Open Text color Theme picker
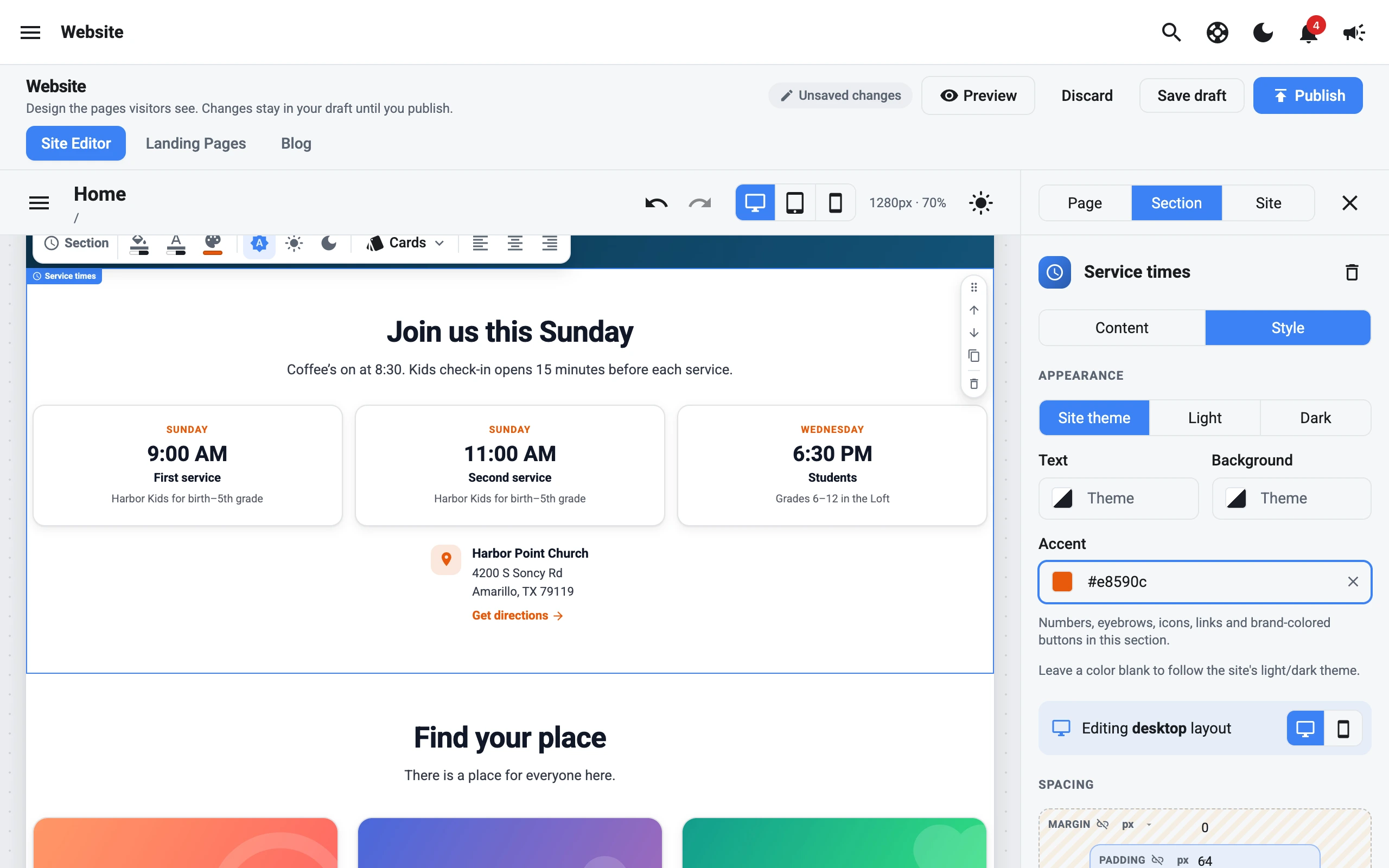 pyautogui.click(x=1118, y=499)
